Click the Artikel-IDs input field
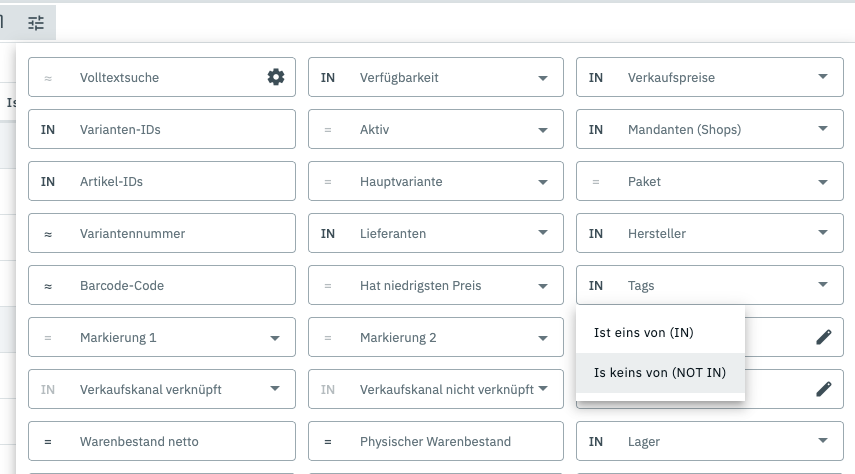 click(x=180, y=181)
